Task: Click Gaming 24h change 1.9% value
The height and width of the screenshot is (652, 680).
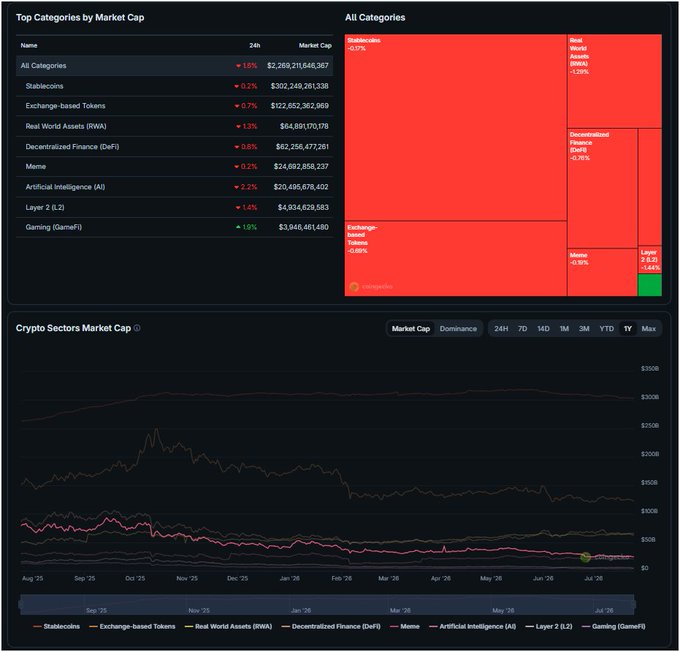Action: [x=246, y=227]
